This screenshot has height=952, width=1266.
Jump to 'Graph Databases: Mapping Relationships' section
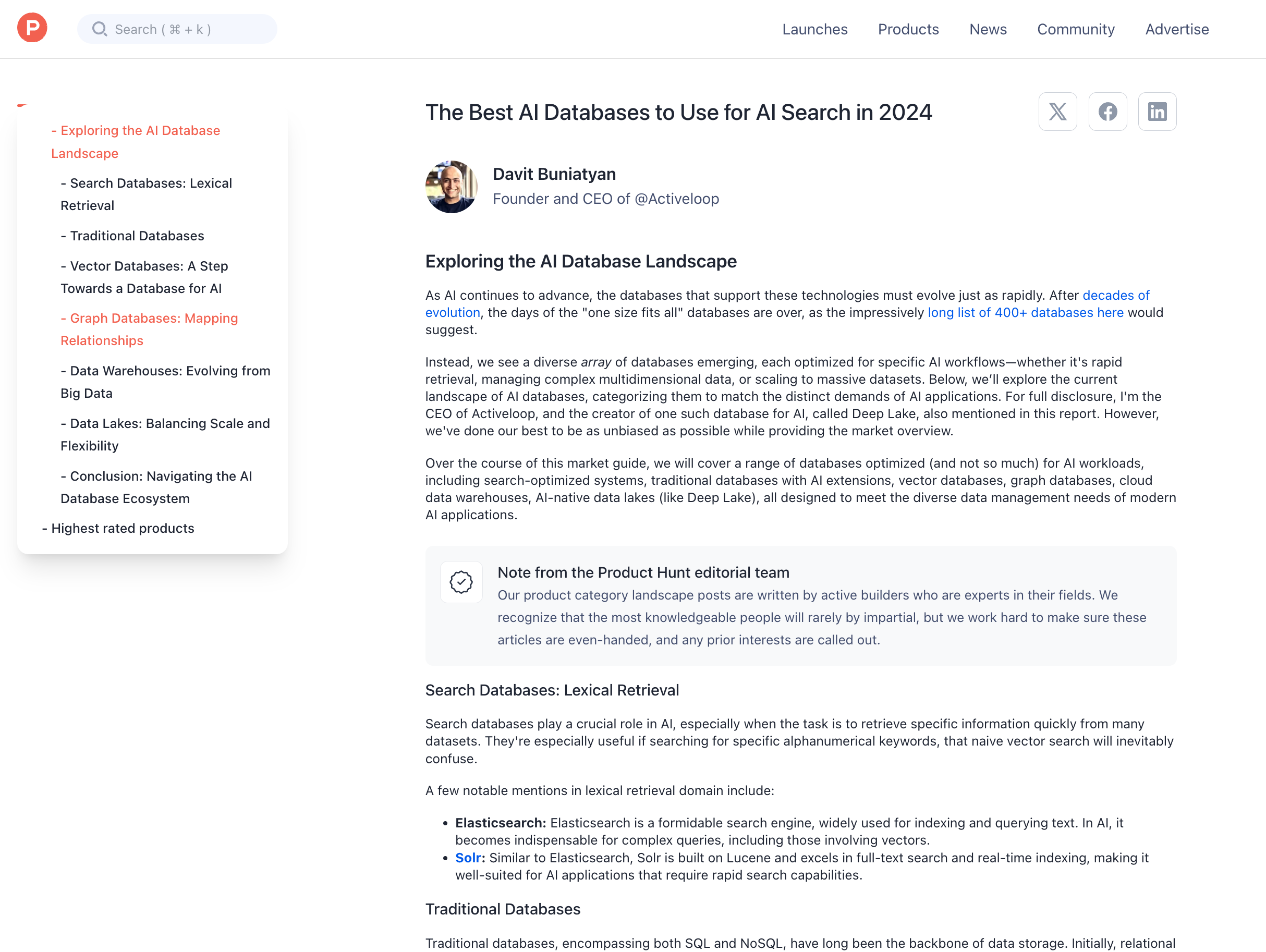tap(149, 329)
